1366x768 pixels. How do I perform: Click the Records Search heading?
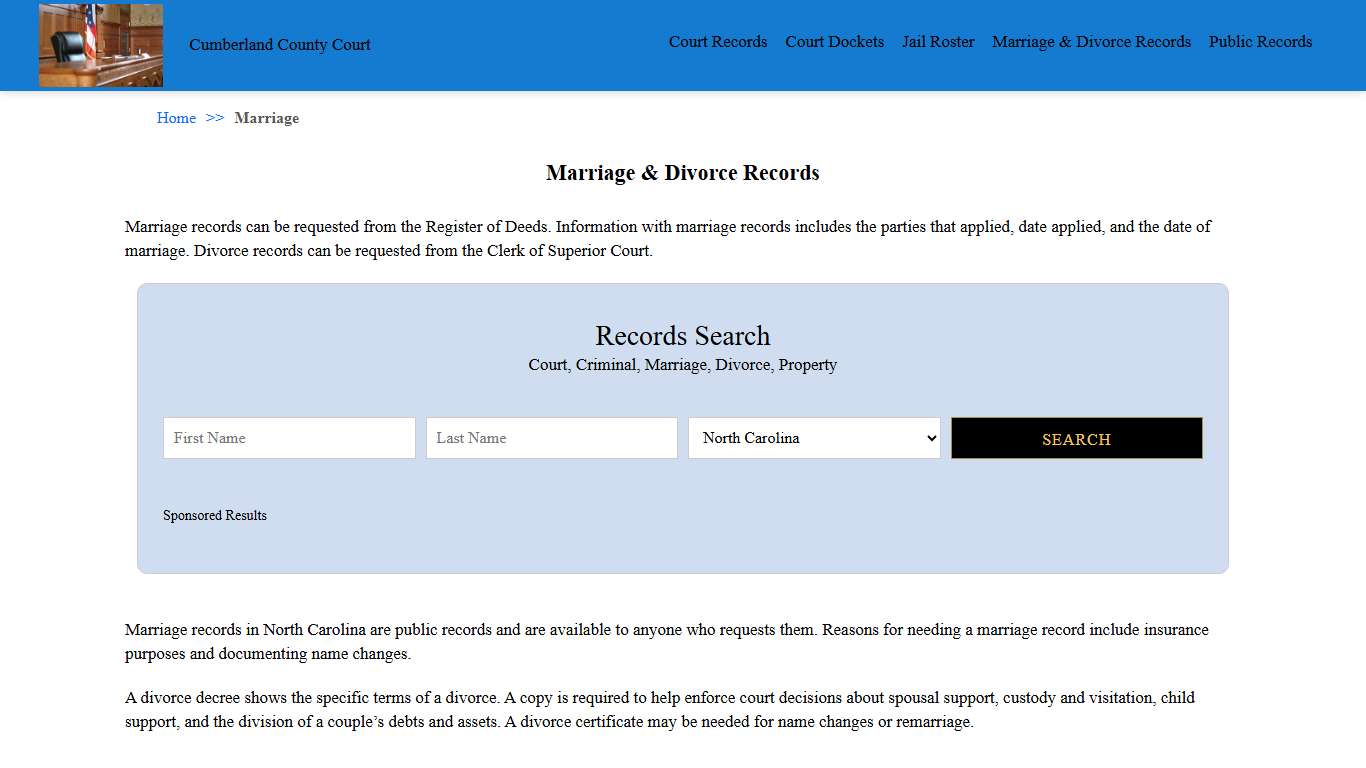682,336
